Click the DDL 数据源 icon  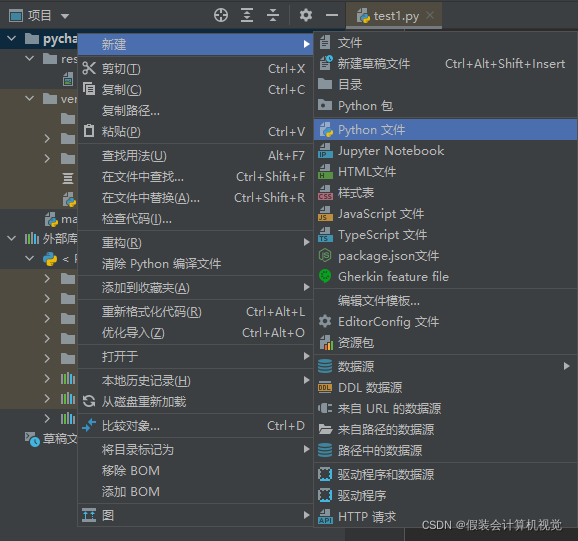[x=325, y=387]
